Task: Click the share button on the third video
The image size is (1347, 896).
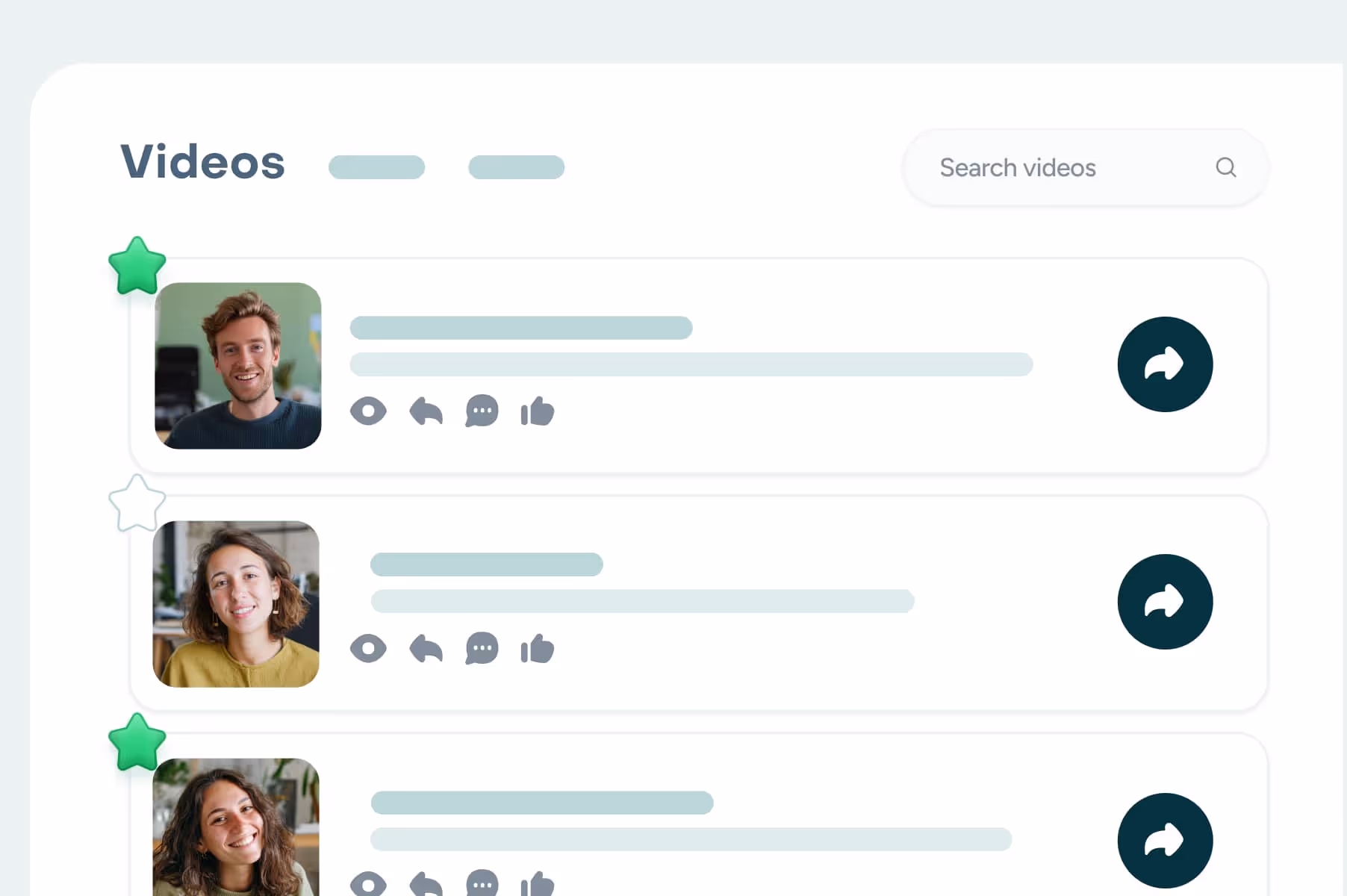Action: [x=1164, y=839]
